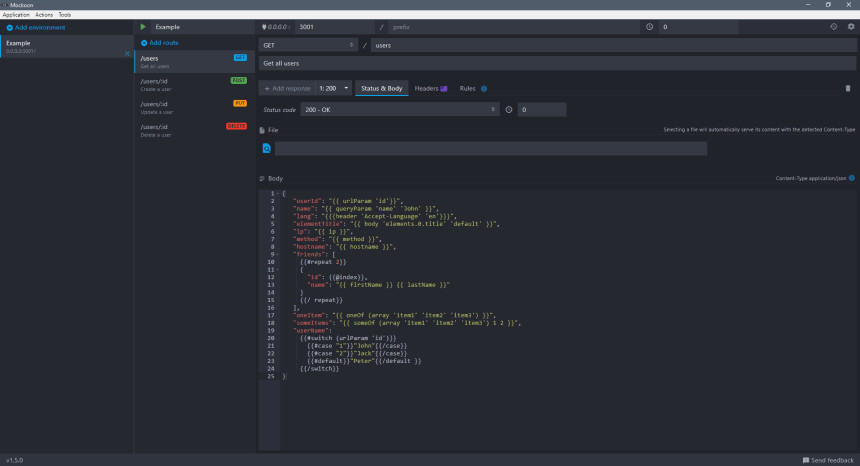Click the environment latency clock icon
860x466 pixels.
[649, 27]
